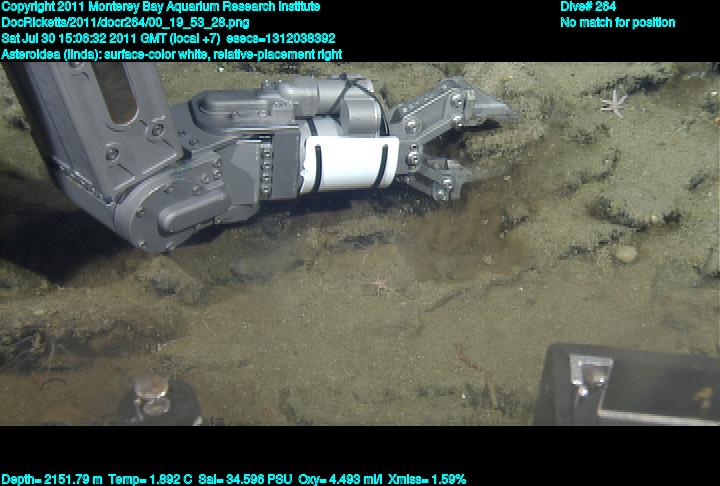Click the Copyright 2011 MBARI text
This screenshot has width=720, height=486.
pos(161,7)
